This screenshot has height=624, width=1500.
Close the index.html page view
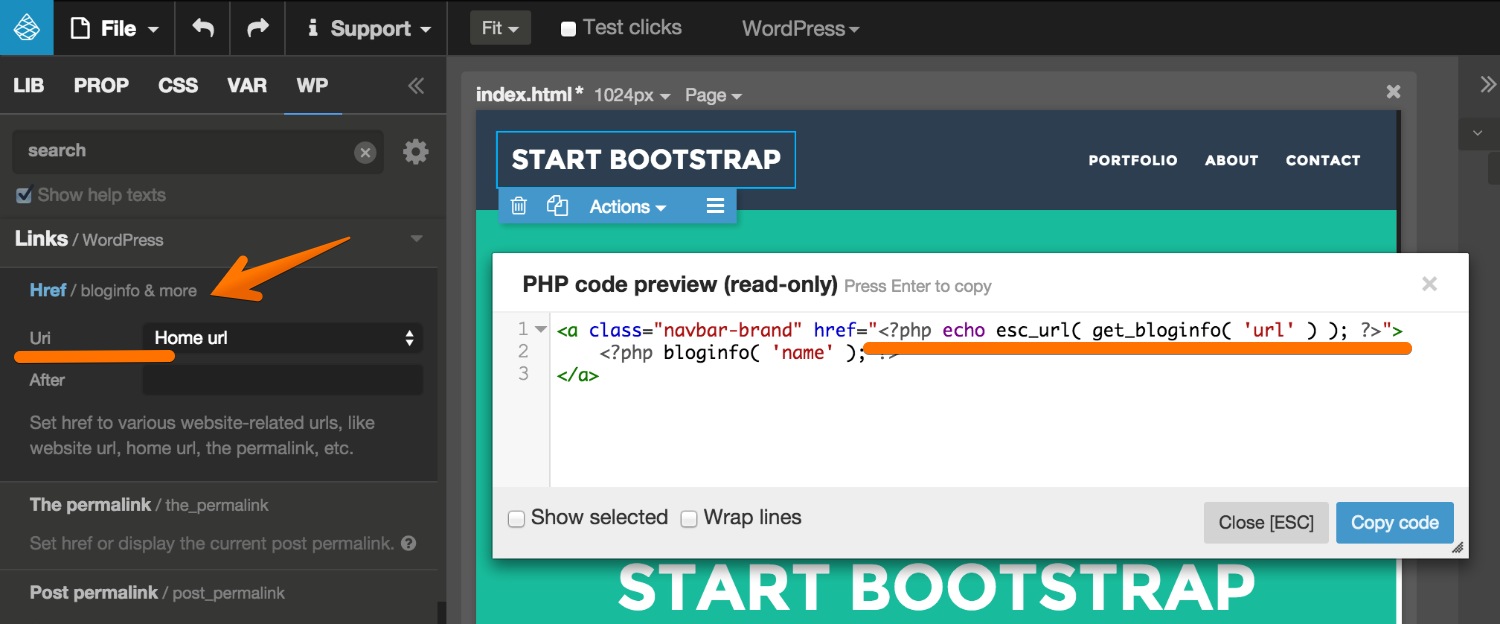coord(1394,92)
